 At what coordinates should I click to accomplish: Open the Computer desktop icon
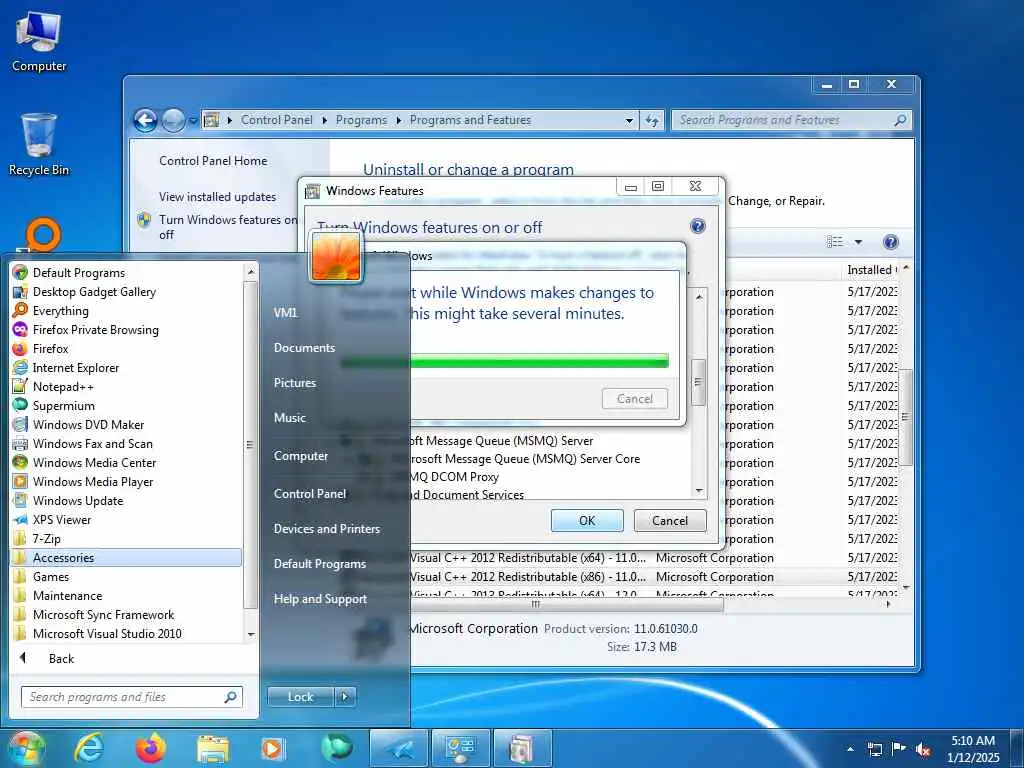[x=39, y=42]
